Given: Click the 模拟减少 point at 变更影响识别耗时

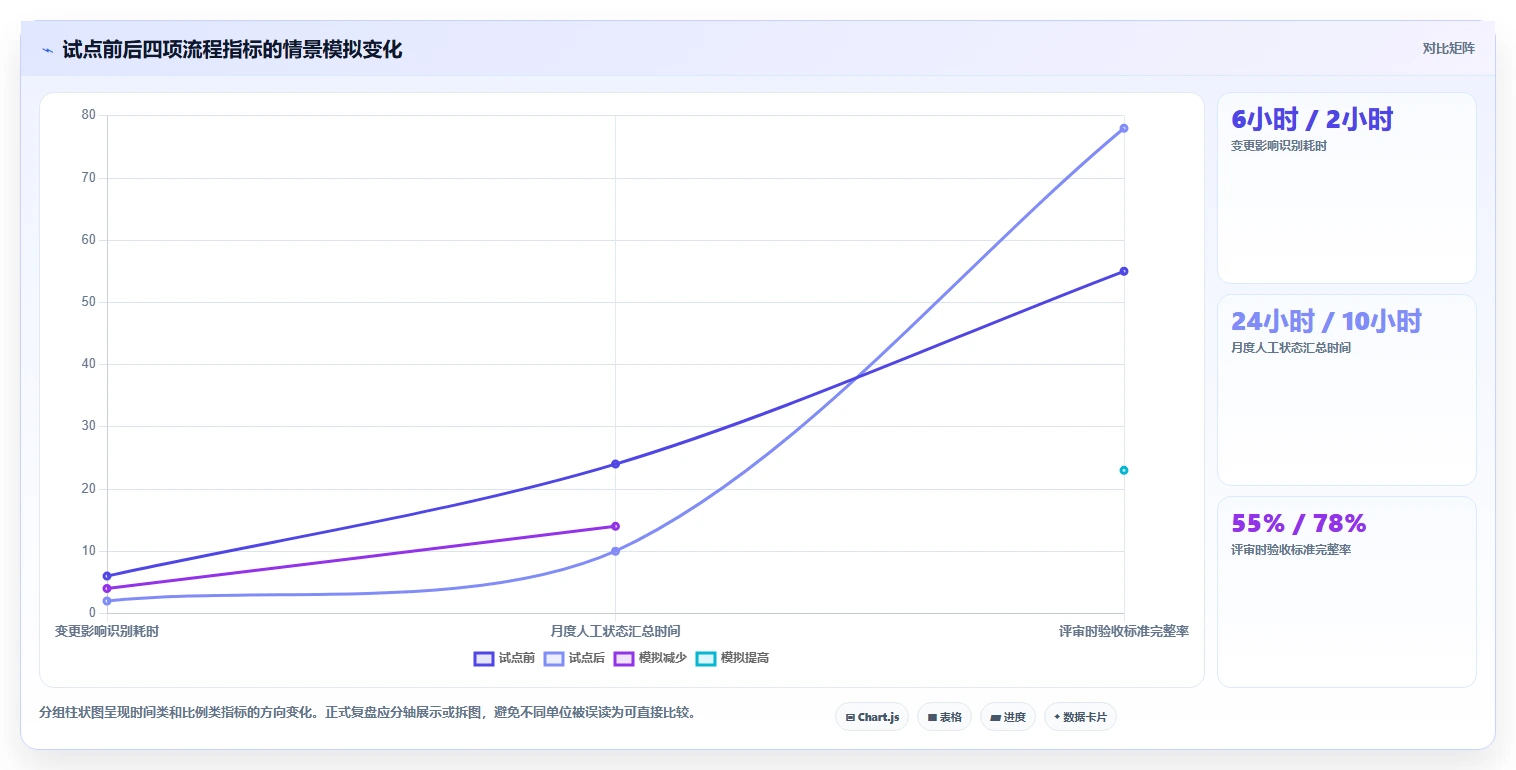Looking at the screenshot, I should pos(107,588).
